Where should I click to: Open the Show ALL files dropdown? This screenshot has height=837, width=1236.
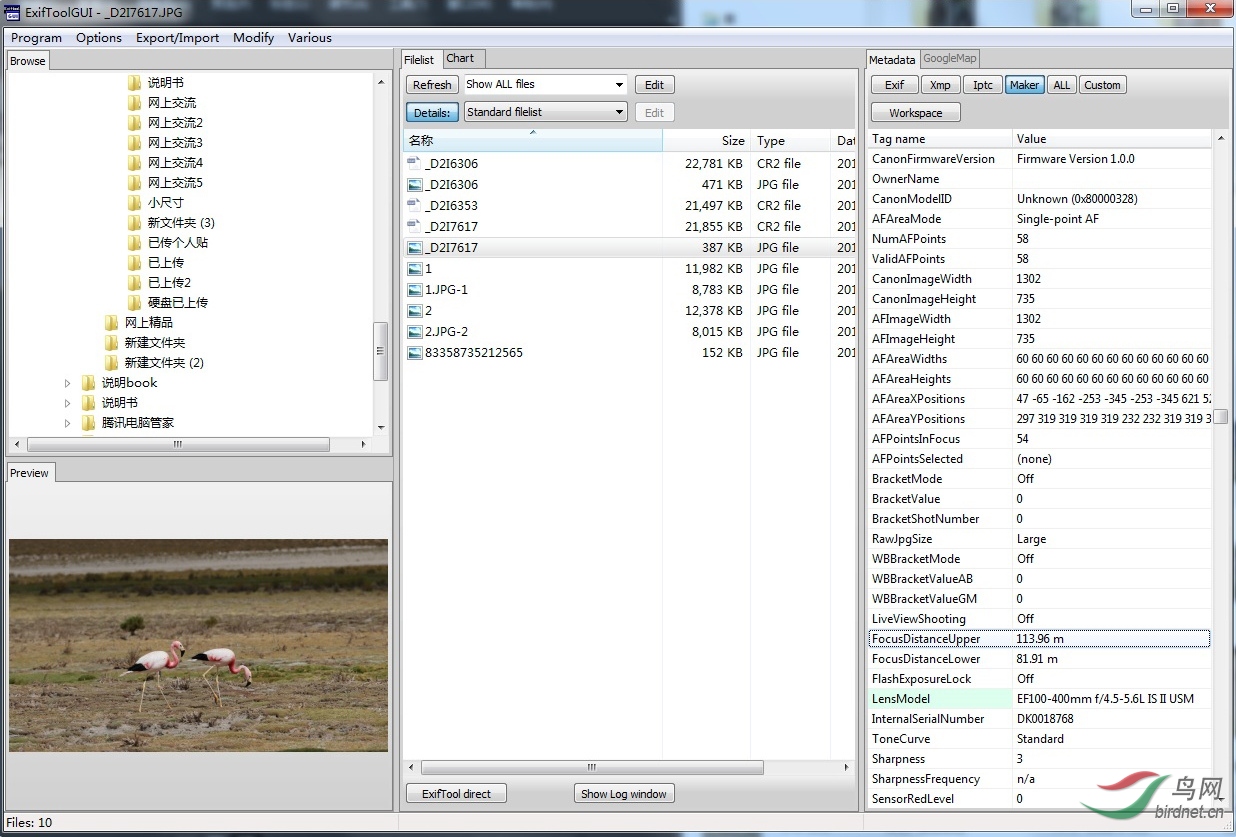546,84
